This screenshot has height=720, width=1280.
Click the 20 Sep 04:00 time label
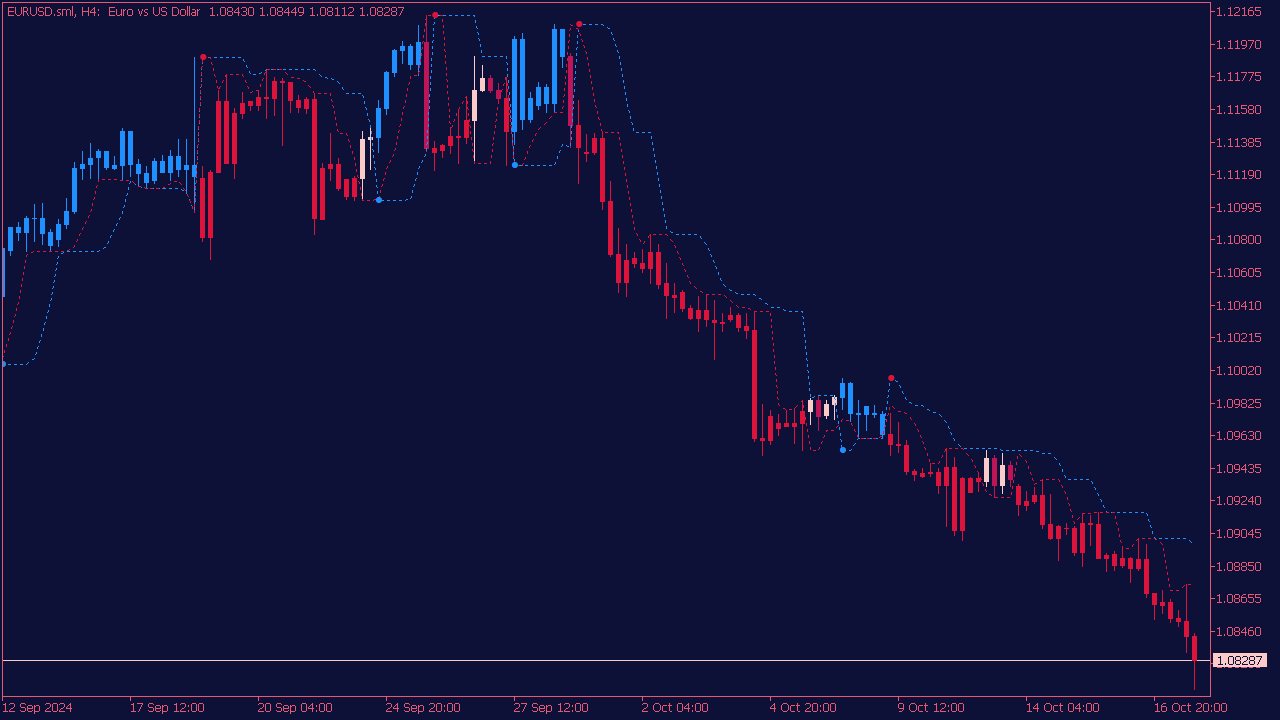(295, 707)
